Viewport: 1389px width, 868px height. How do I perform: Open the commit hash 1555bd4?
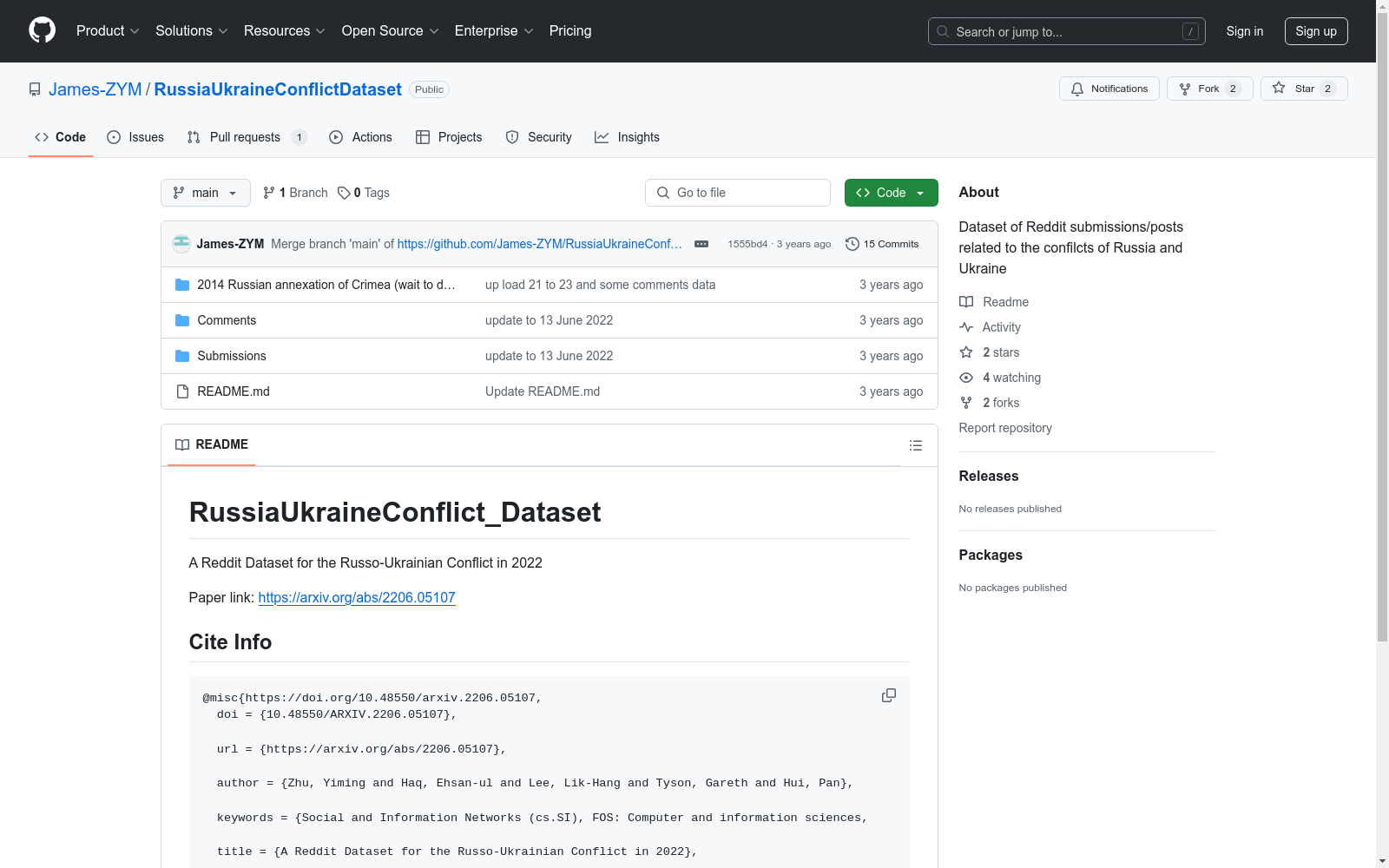pos(747,244)
